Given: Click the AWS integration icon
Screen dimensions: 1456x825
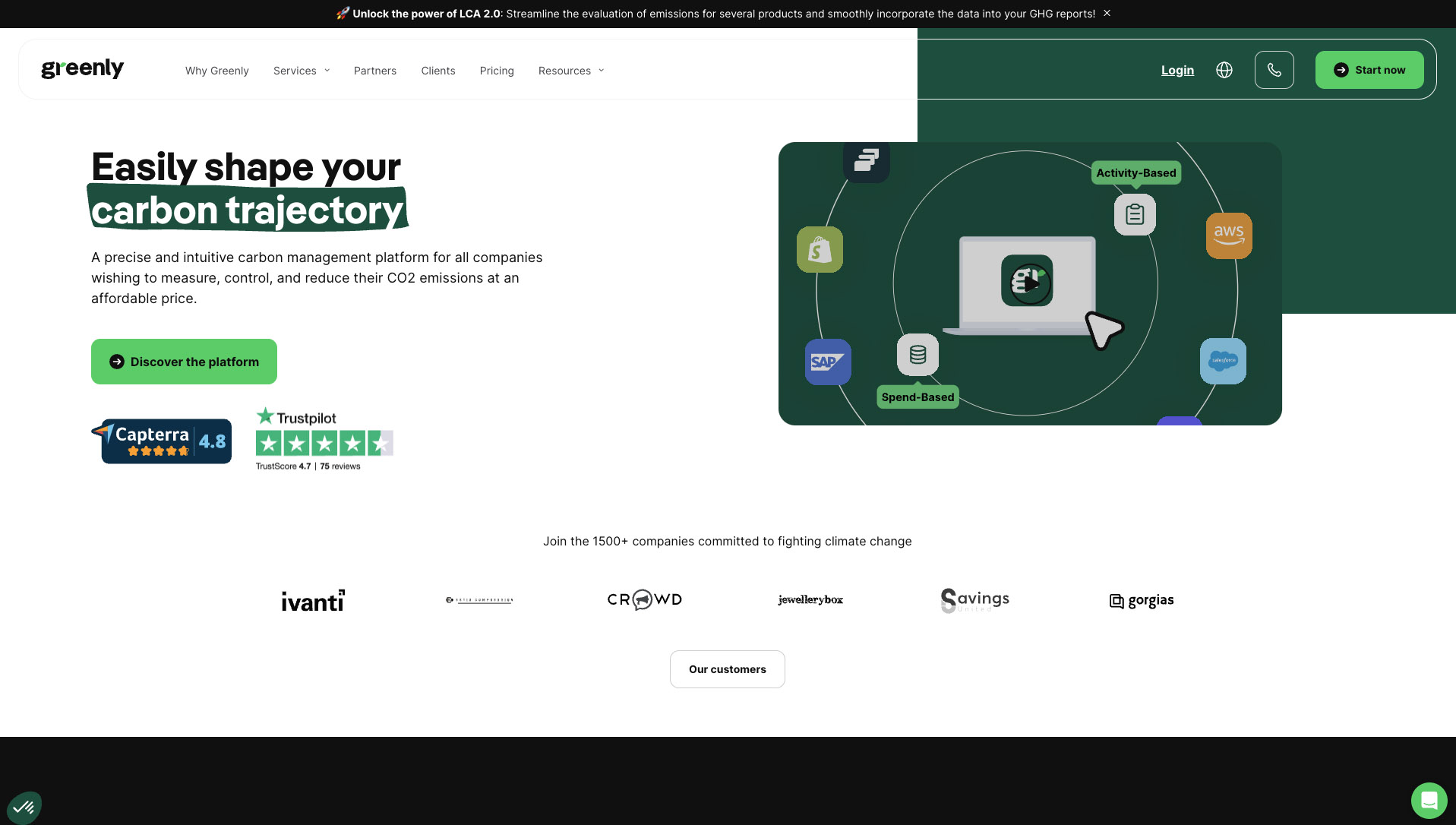Looking at the screenshot, I should (x=1229, y=235).
